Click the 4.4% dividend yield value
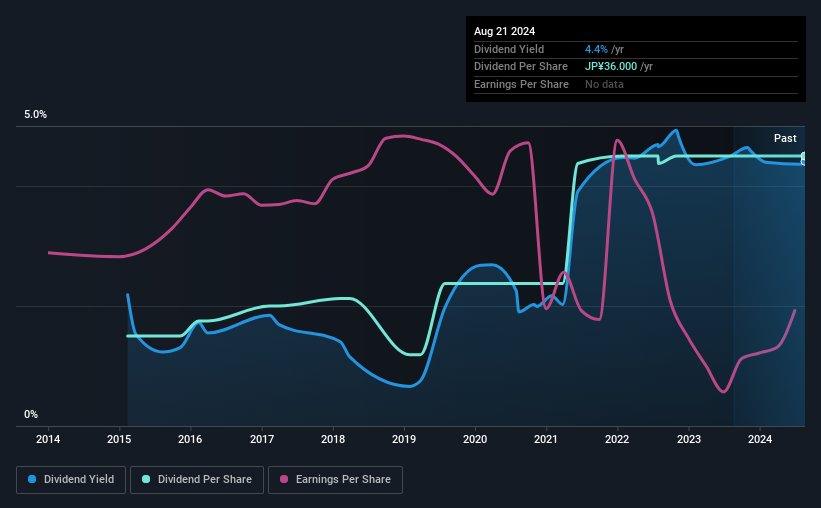This screenshot has width=821, height=508. (596, 49)
